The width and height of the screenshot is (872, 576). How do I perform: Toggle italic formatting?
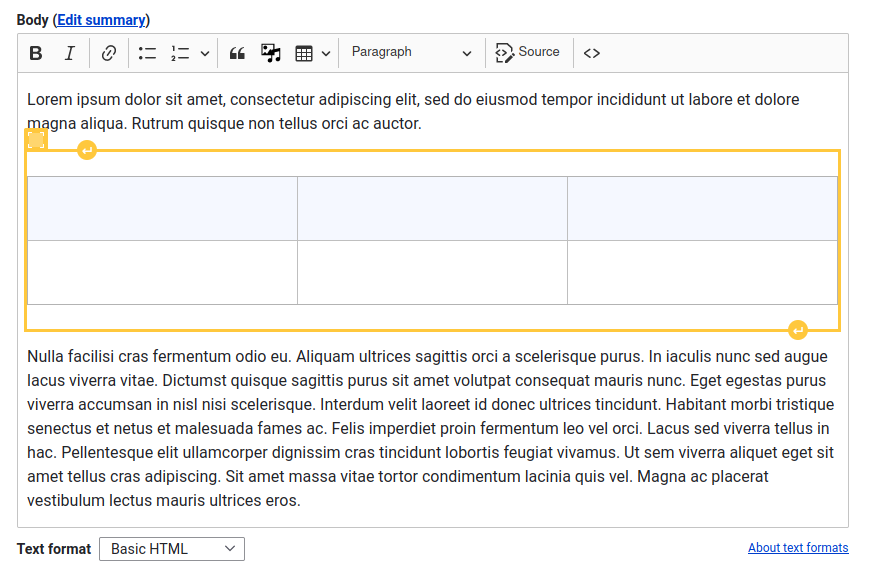click(69, 52)
